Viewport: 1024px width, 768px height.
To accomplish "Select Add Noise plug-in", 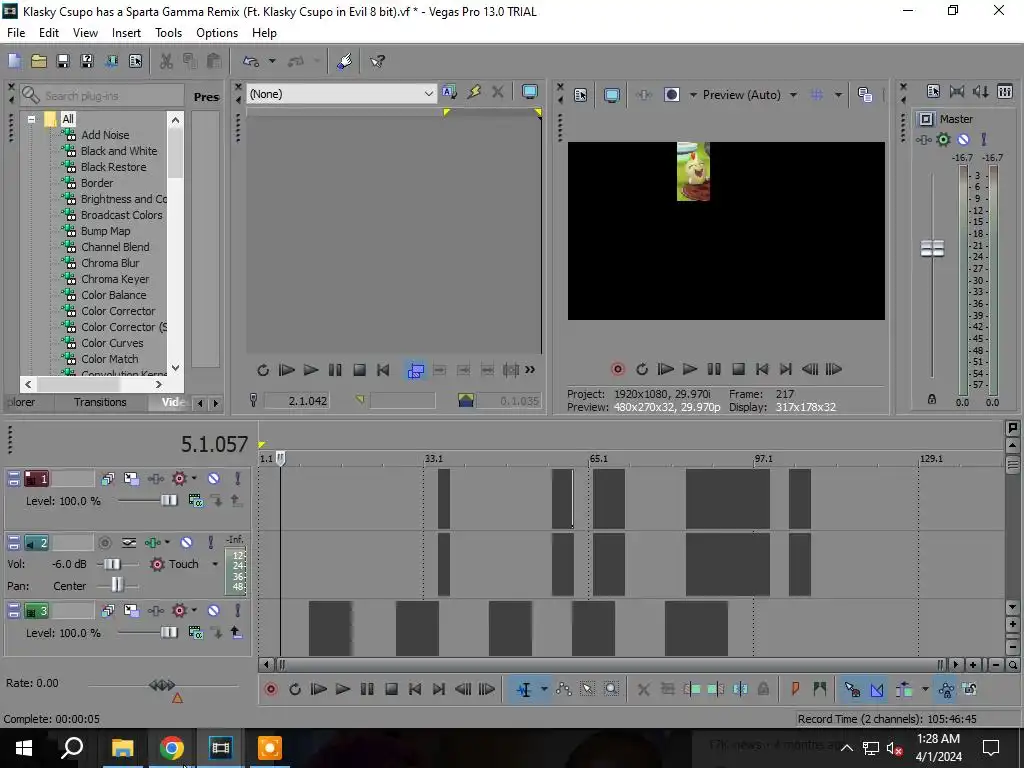I will (x=104, y=135).
